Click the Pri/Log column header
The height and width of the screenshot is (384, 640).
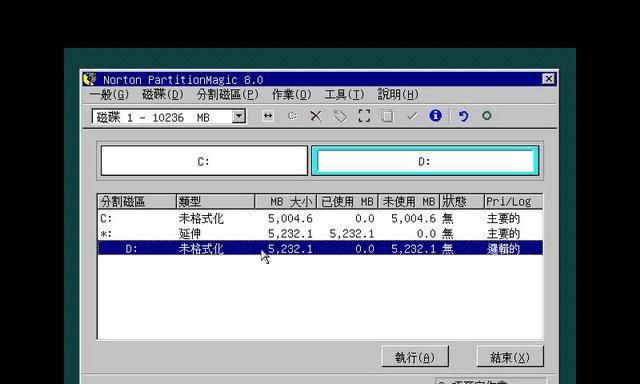(514, 202)
